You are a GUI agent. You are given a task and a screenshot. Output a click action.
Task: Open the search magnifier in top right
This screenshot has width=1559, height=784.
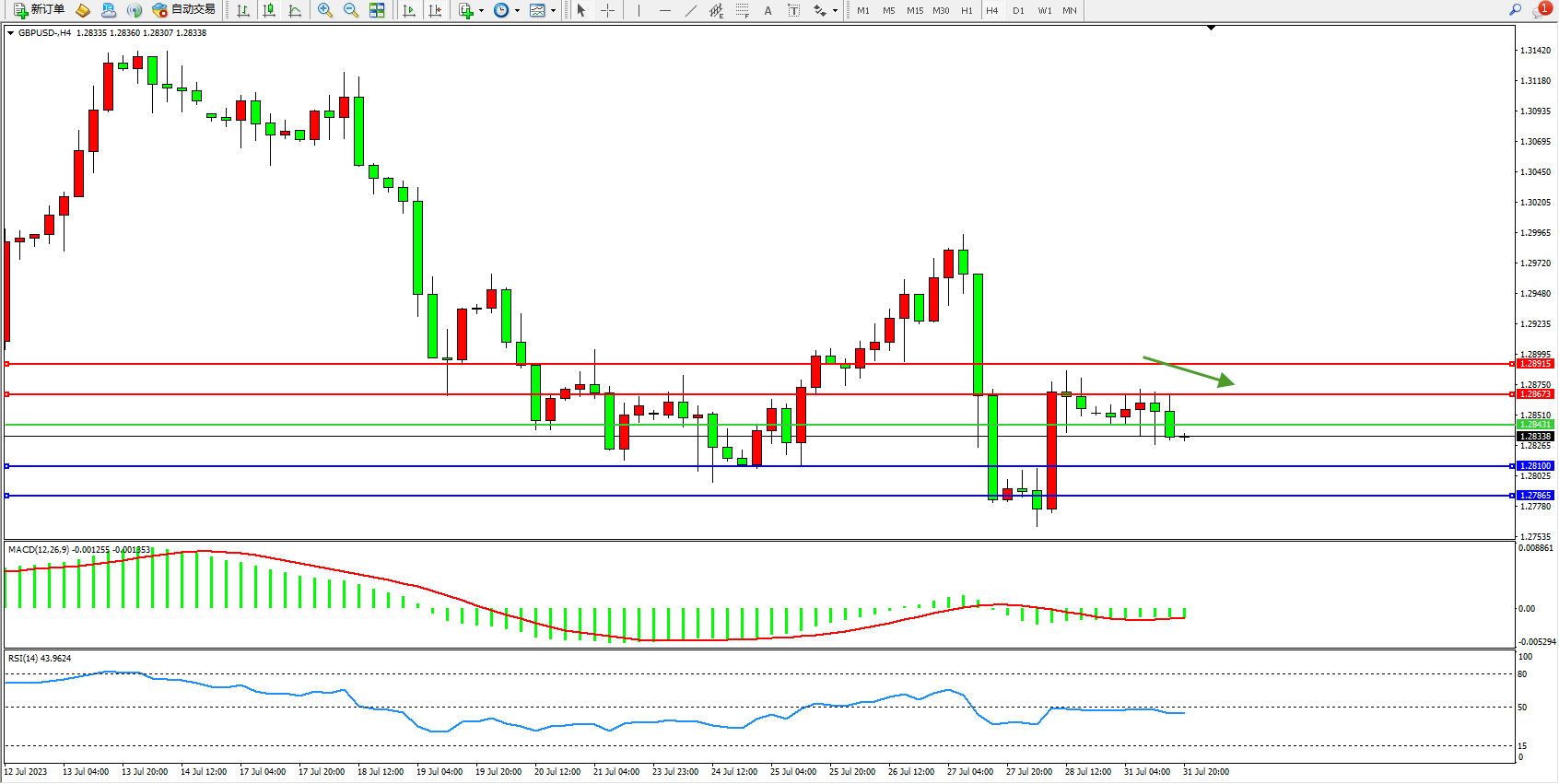click(x=1515, y=10)
